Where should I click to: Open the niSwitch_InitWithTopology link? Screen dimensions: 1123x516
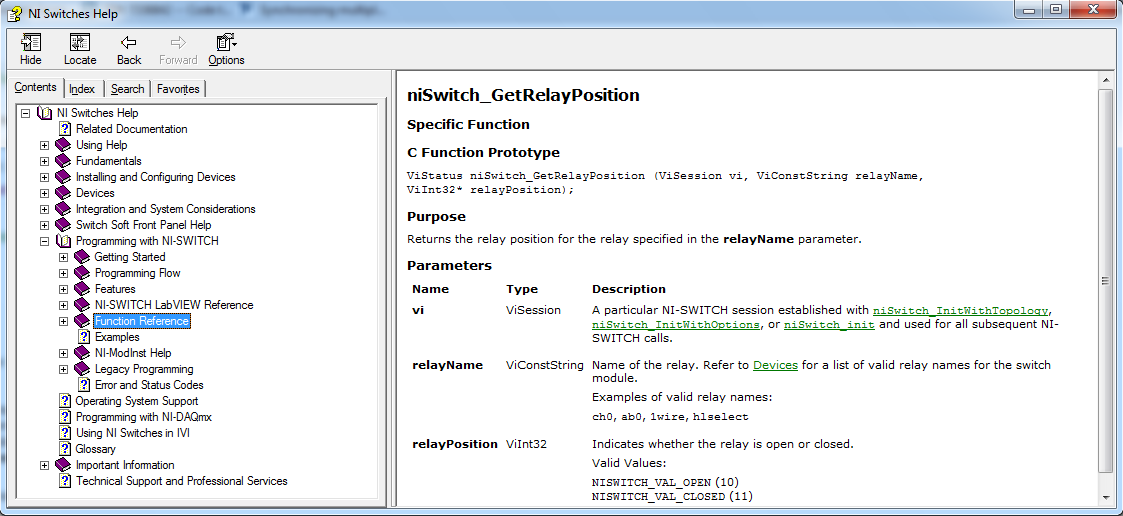pos(960,311)
